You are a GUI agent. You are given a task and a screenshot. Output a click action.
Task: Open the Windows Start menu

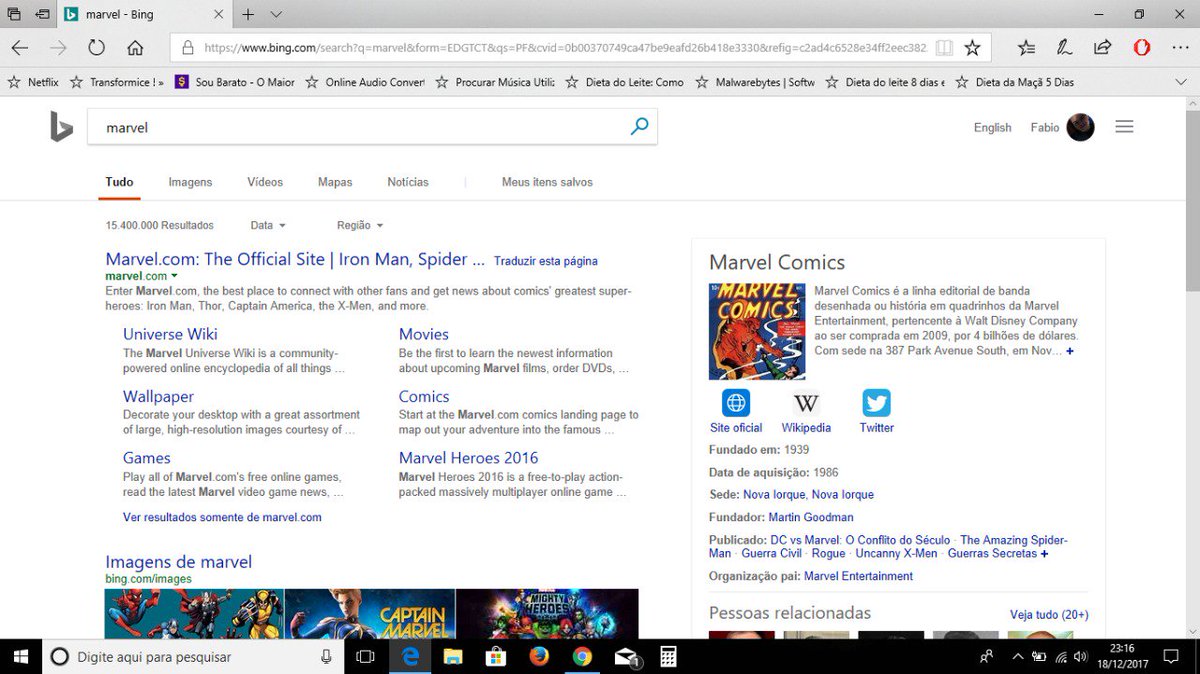20,657
